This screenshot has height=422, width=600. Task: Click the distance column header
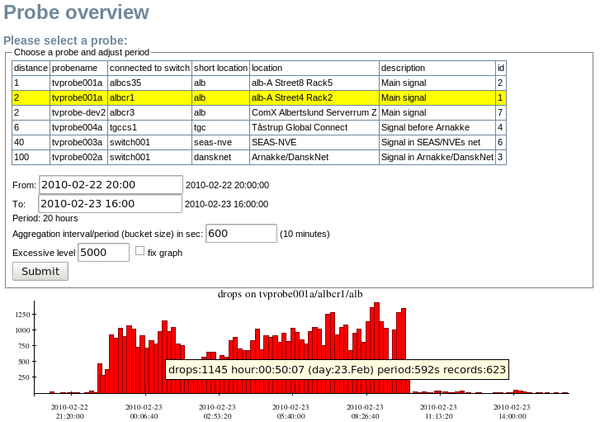click(30, 68)
